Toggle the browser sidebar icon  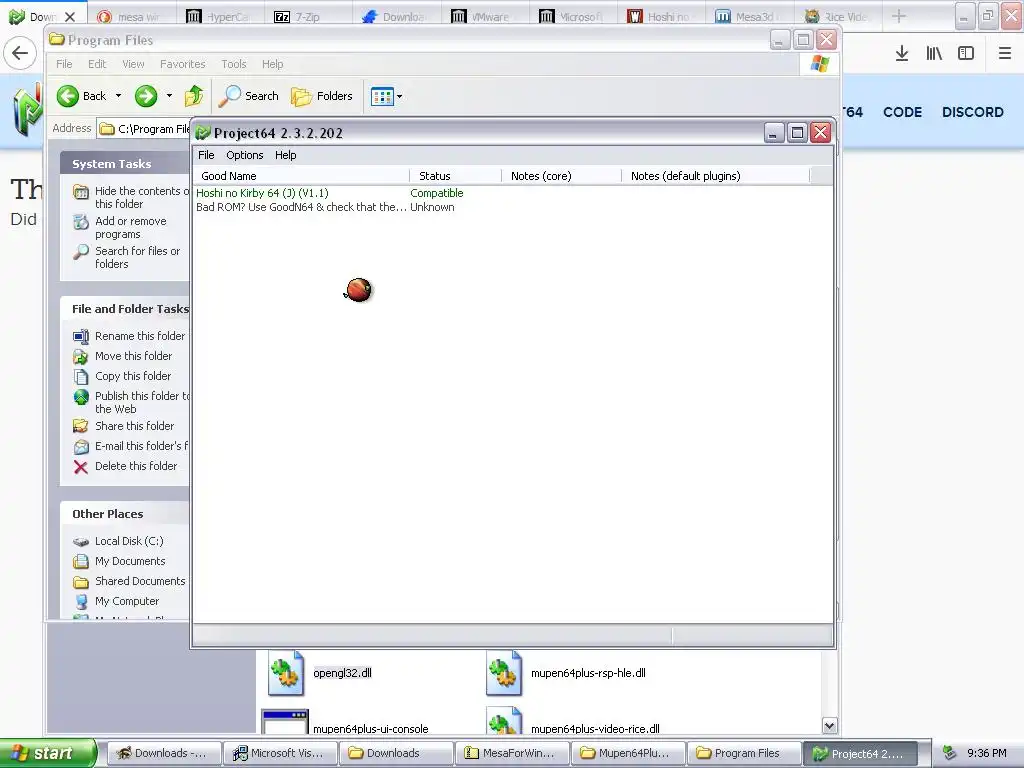[x=966, y=54]
